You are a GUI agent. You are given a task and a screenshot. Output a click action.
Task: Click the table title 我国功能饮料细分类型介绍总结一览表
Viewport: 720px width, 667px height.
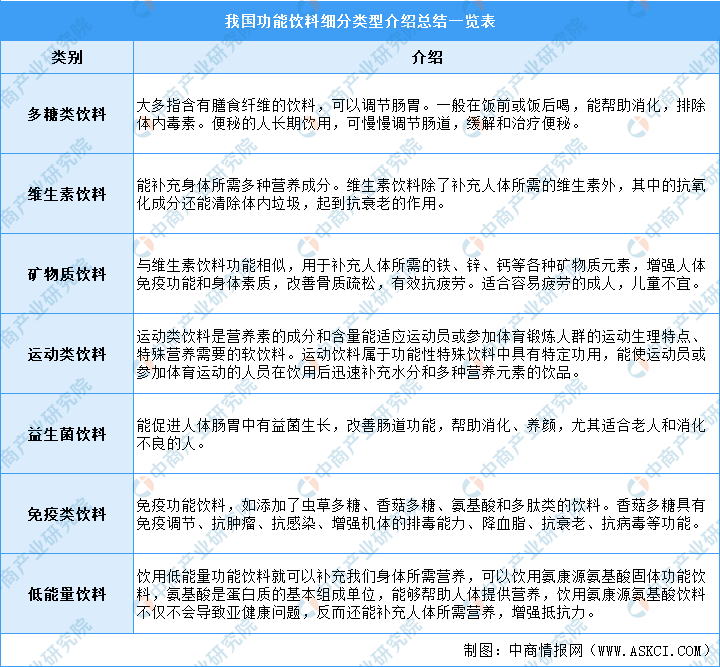point(360,21)
